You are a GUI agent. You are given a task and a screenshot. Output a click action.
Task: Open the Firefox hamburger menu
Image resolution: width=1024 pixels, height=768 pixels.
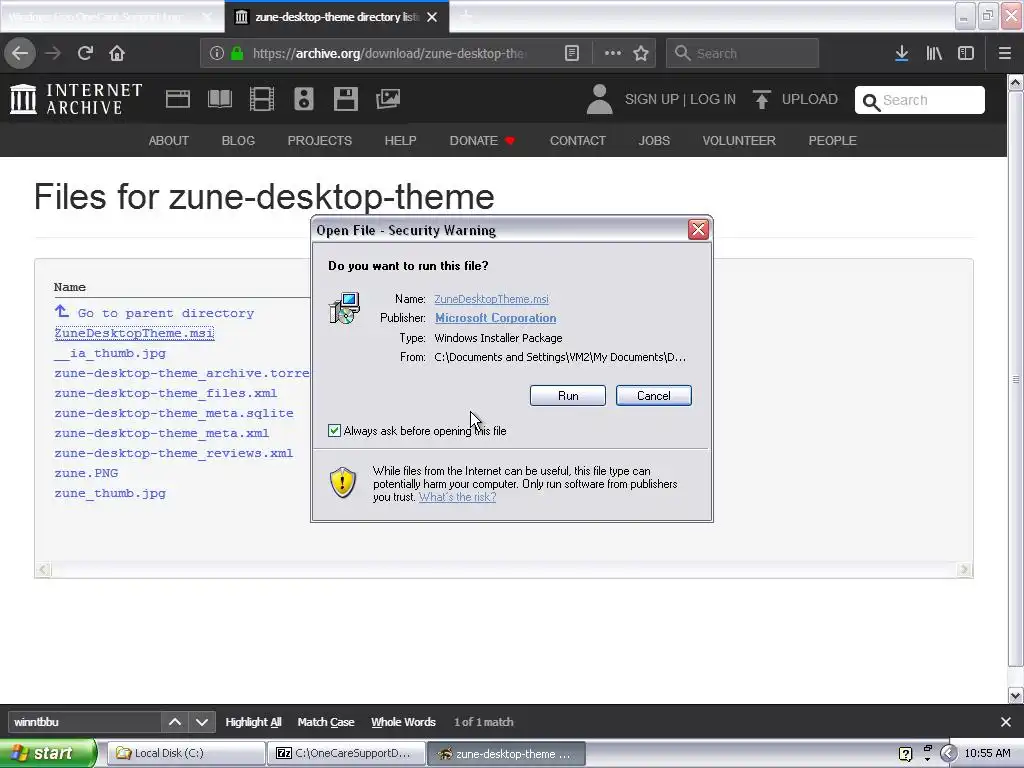click(x=1004, y=54)
